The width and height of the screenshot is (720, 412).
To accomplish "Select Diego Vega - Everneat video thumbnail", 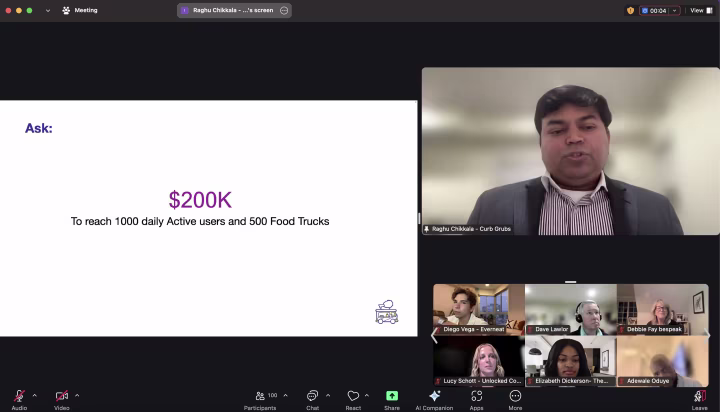I will pos(478,309).
